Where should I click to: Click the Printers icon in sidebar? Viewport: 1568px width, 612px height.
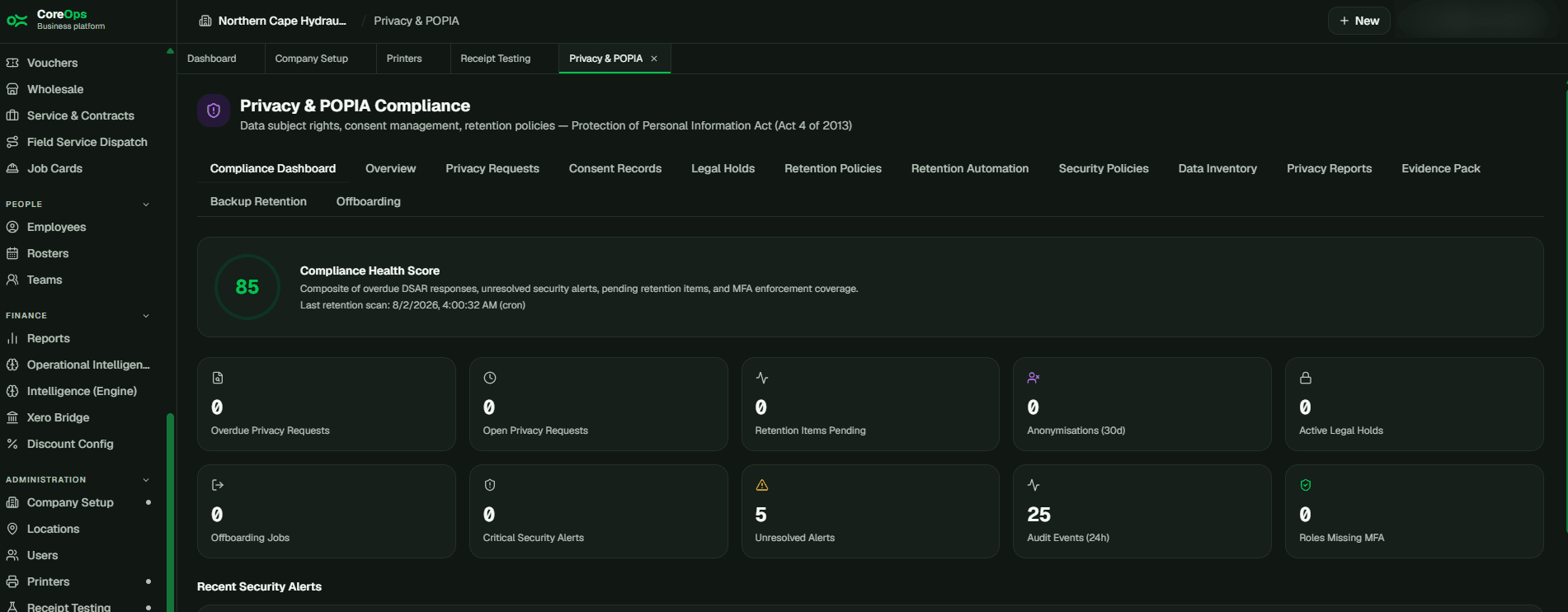tap(12, 581)
